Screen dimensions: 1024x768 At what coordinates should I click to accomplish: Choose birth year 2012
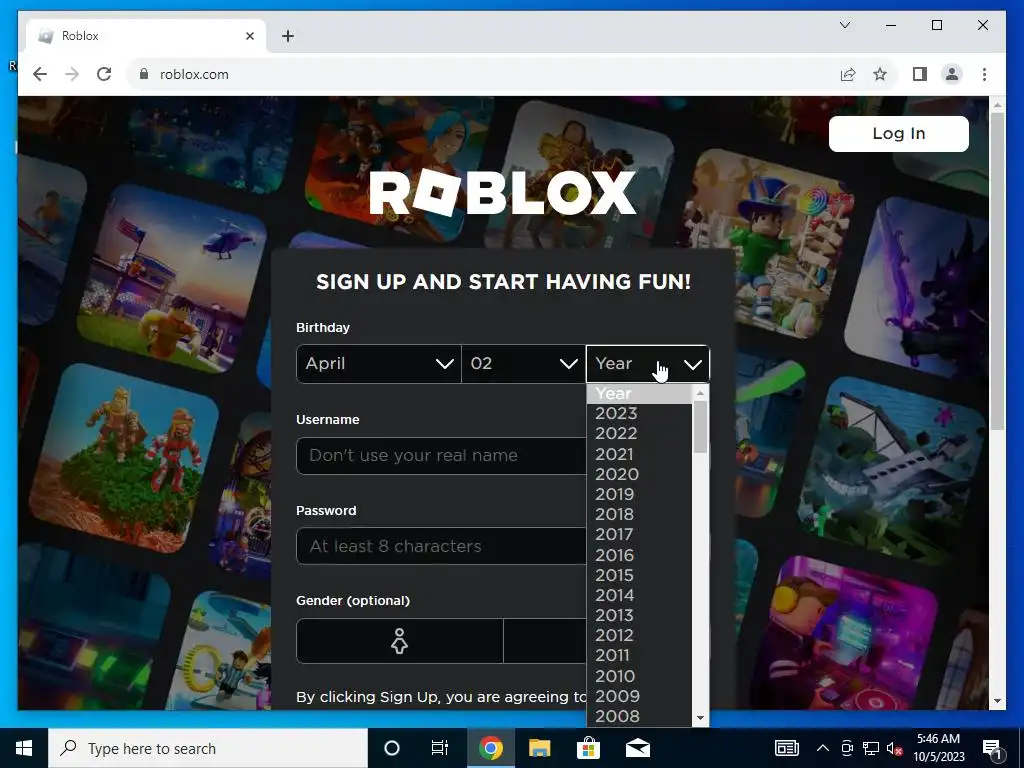click(x=639, y=635)
